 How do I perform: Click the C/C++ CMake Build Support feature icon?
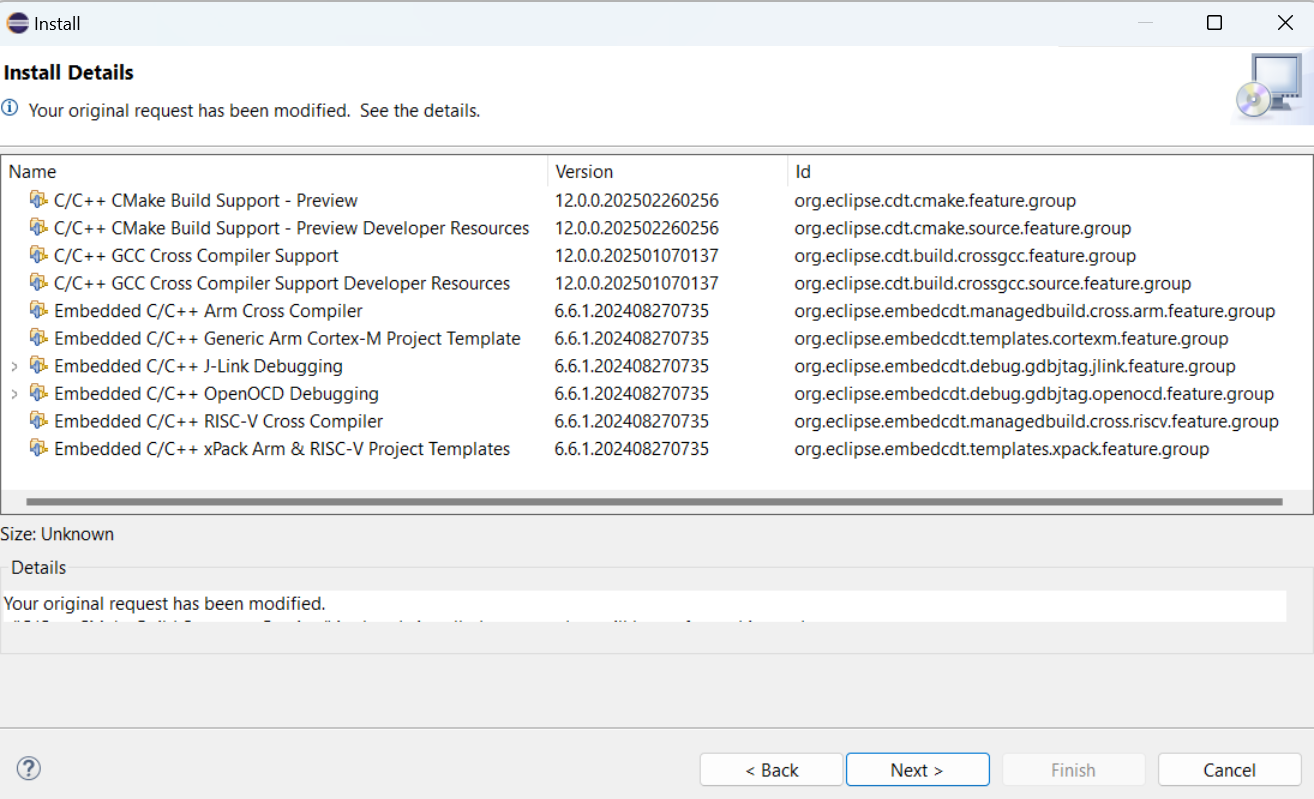point(40,200)
